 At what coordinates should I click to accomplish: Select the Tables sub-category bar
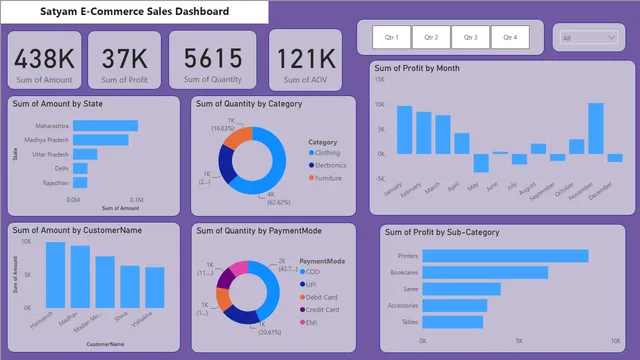pos(453,322)
